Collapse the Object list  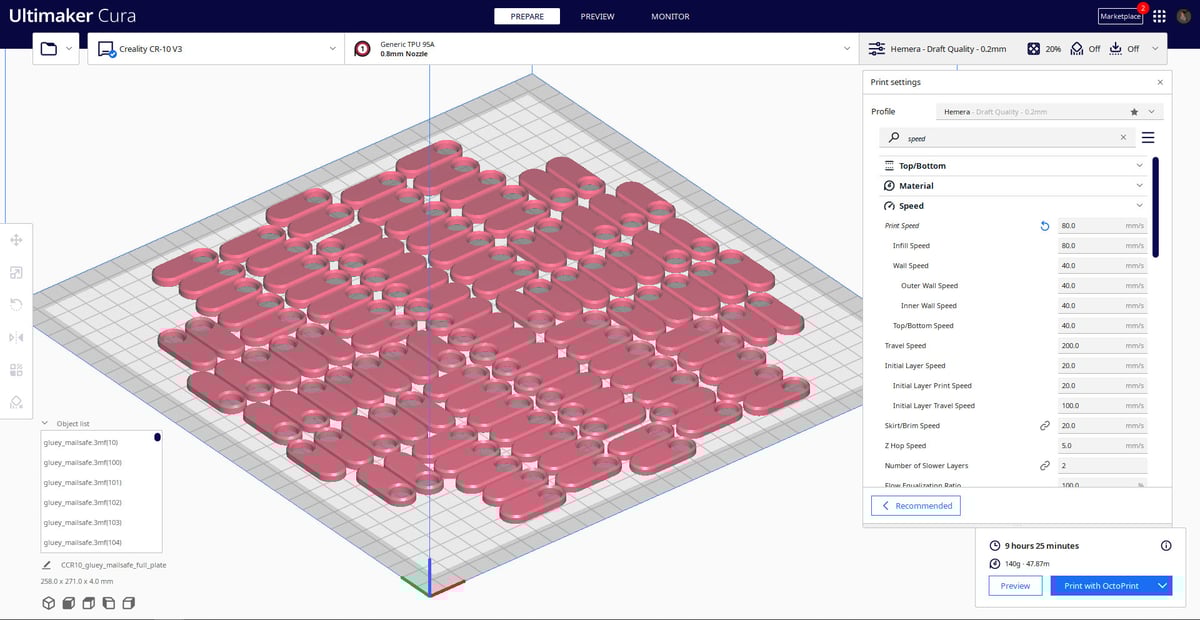coord(45,423)
